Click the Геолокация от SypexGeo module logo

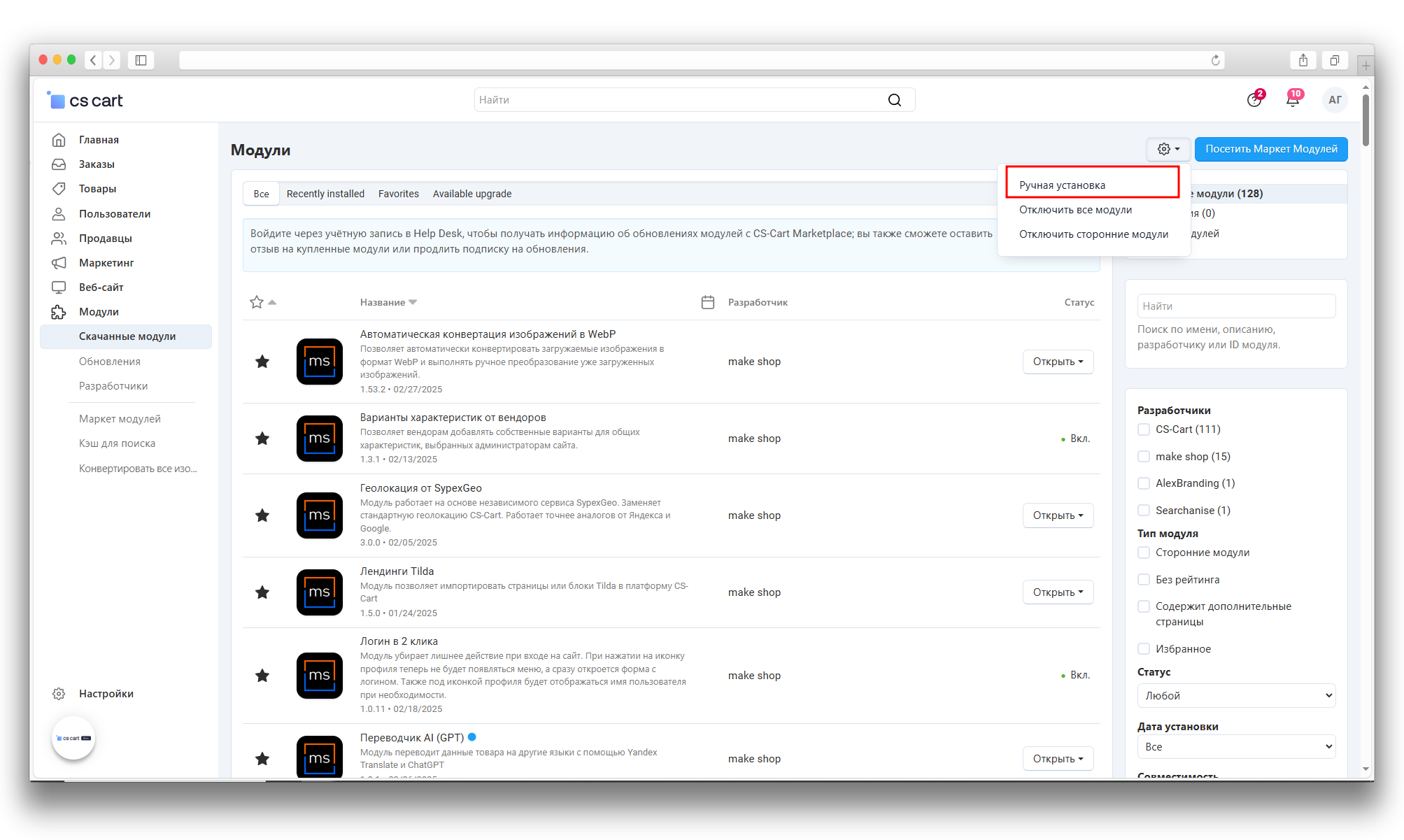[x=319, y=515]
